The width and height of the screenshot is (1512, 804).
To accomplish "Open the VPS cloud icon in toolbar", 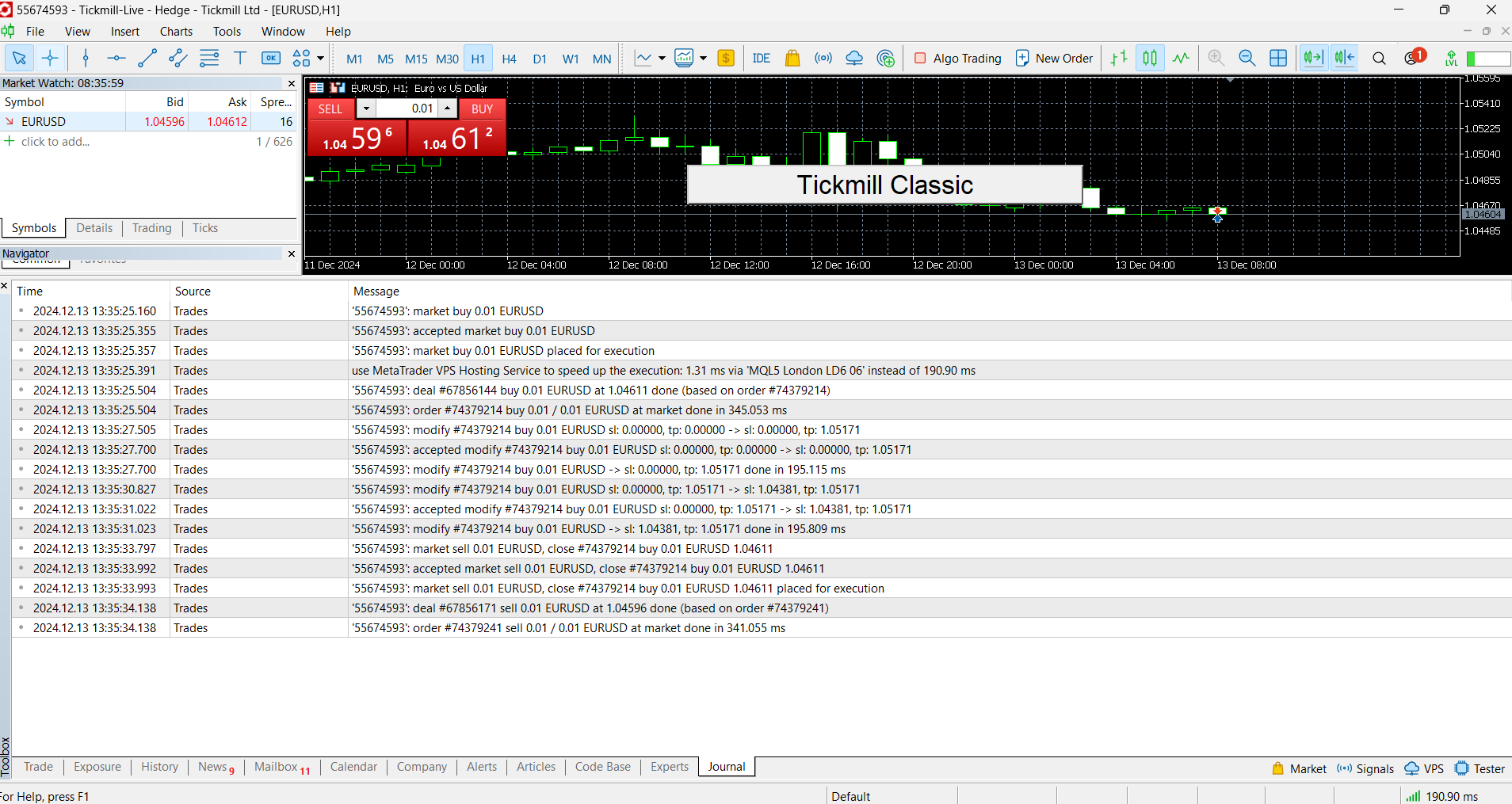I will tap(854, 58).
